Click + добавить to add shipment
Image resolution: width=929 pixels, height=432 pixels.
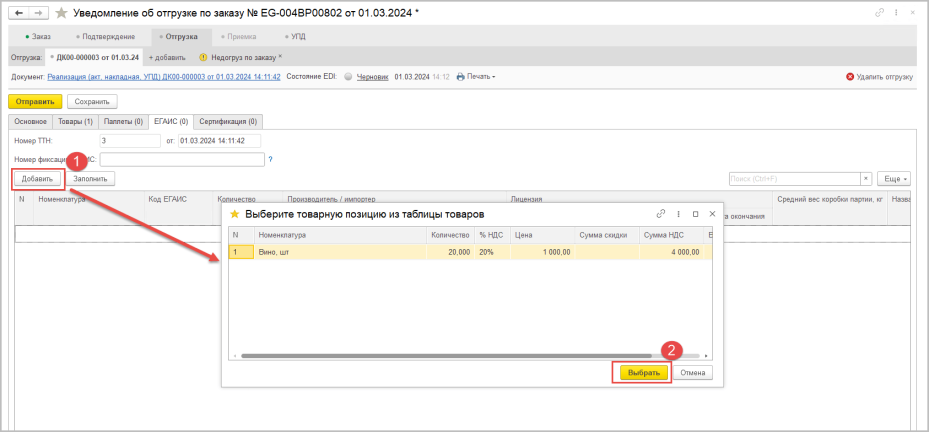pos(167,57)
